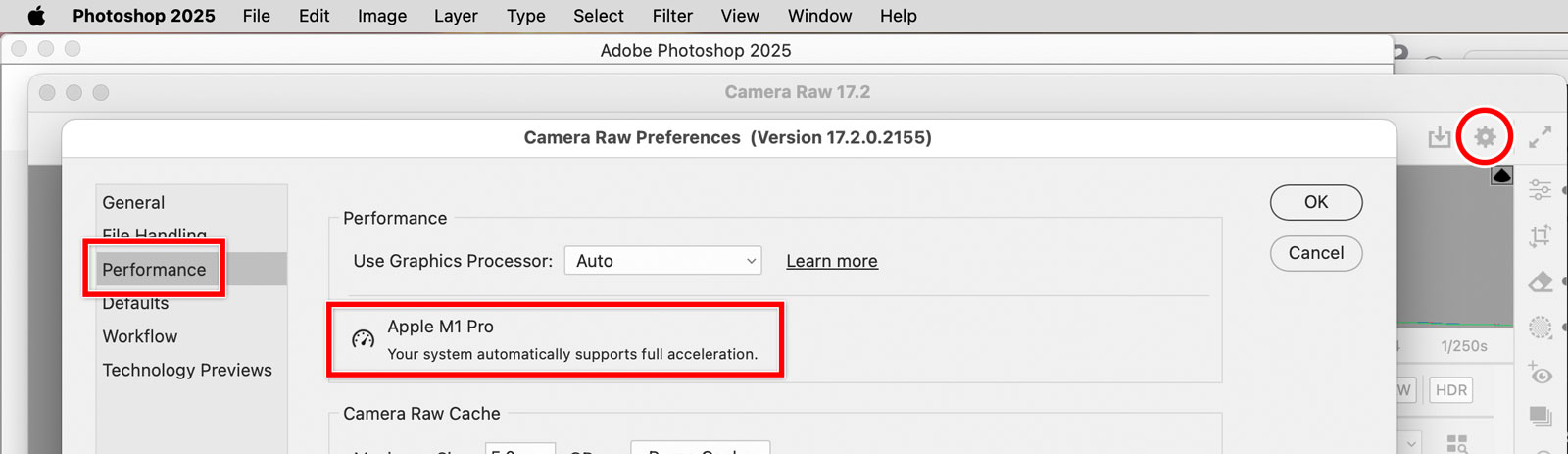The width and height of the screenshot is (1568, 454).
Task: Select the Crop and Rotate tool
Action: [x=1540, y=235]
